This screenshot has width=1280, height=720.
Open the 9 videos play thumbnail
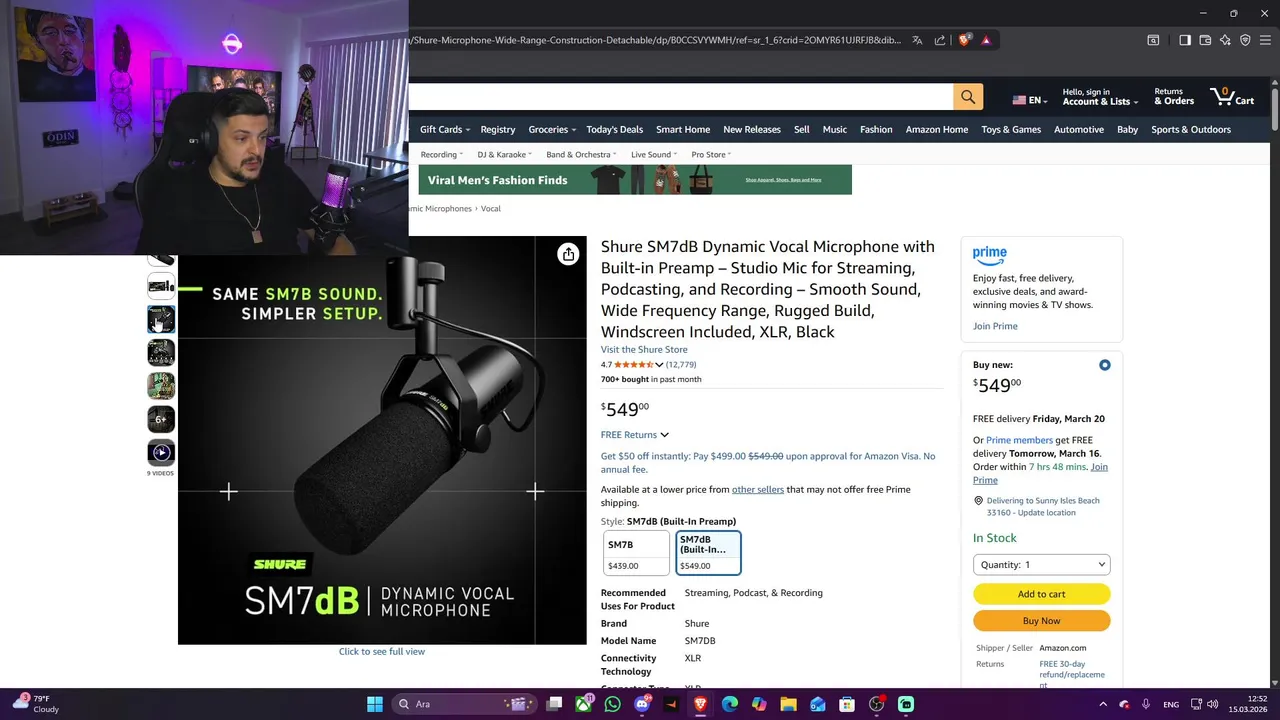tap(161, 452)
